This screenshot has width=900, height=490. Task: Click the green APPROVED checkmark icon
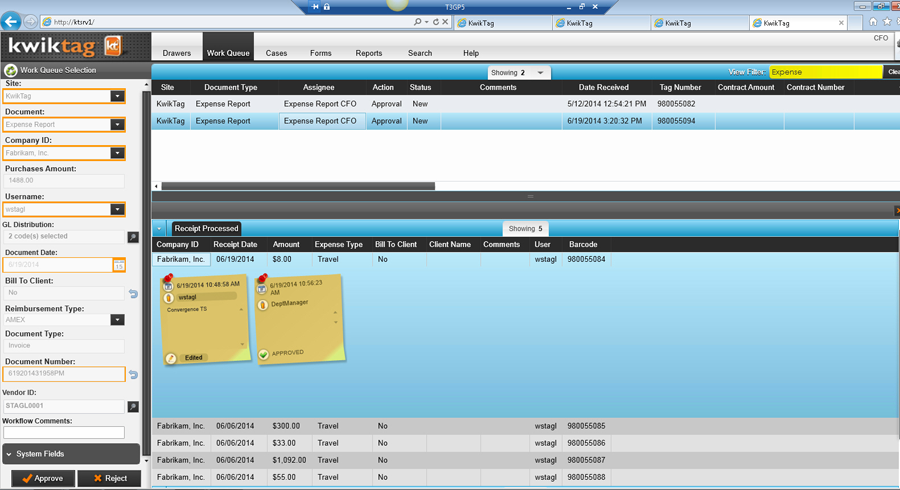[263, 355]
